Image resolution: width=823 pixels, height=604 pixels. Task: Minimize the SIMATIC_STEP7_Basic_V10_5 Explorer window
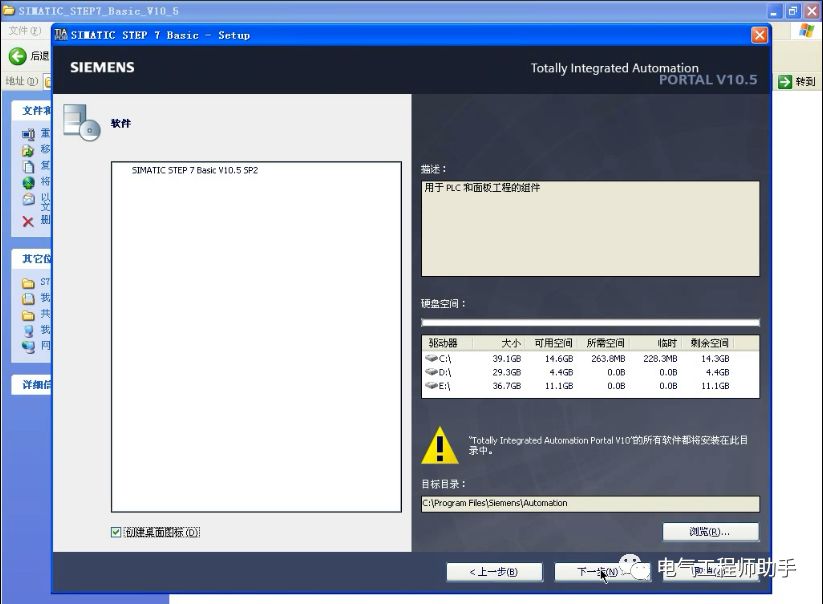tap(774, 10)
